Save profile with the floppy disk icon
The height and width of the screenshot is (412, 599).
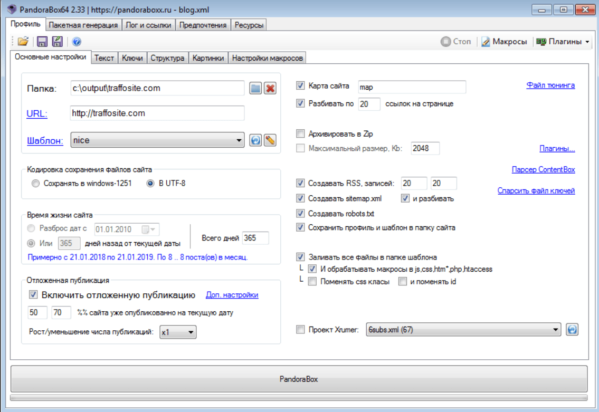click(x=42, y=41)
